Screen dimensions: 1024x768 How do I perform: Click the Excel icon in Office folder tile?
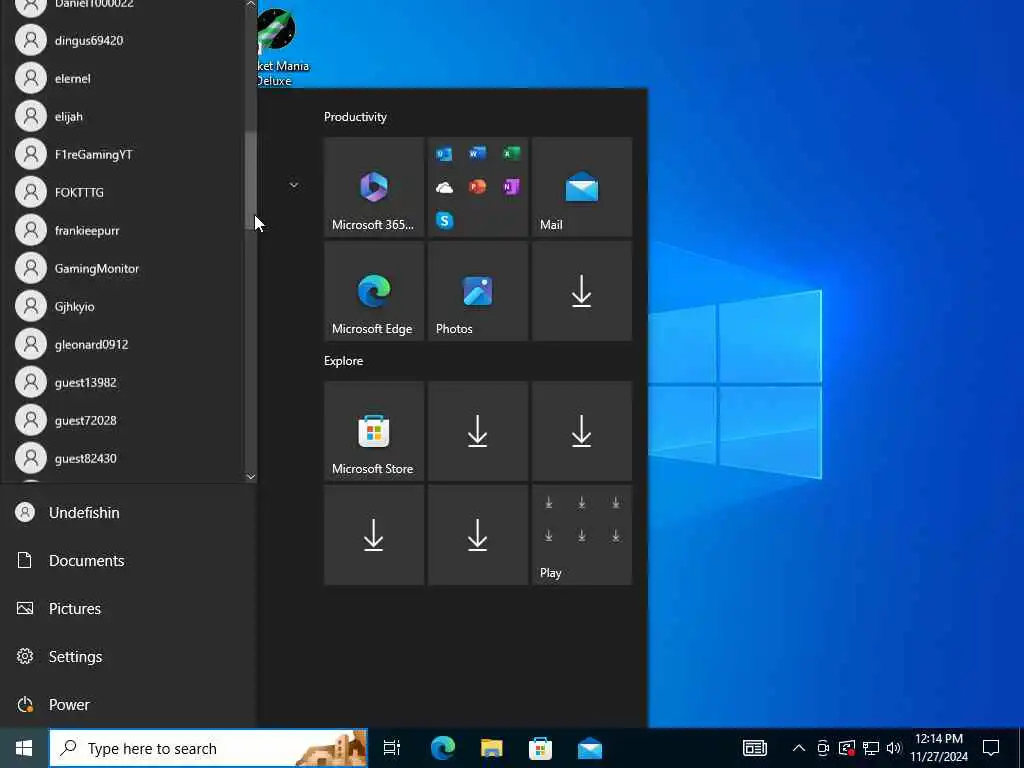511,153
